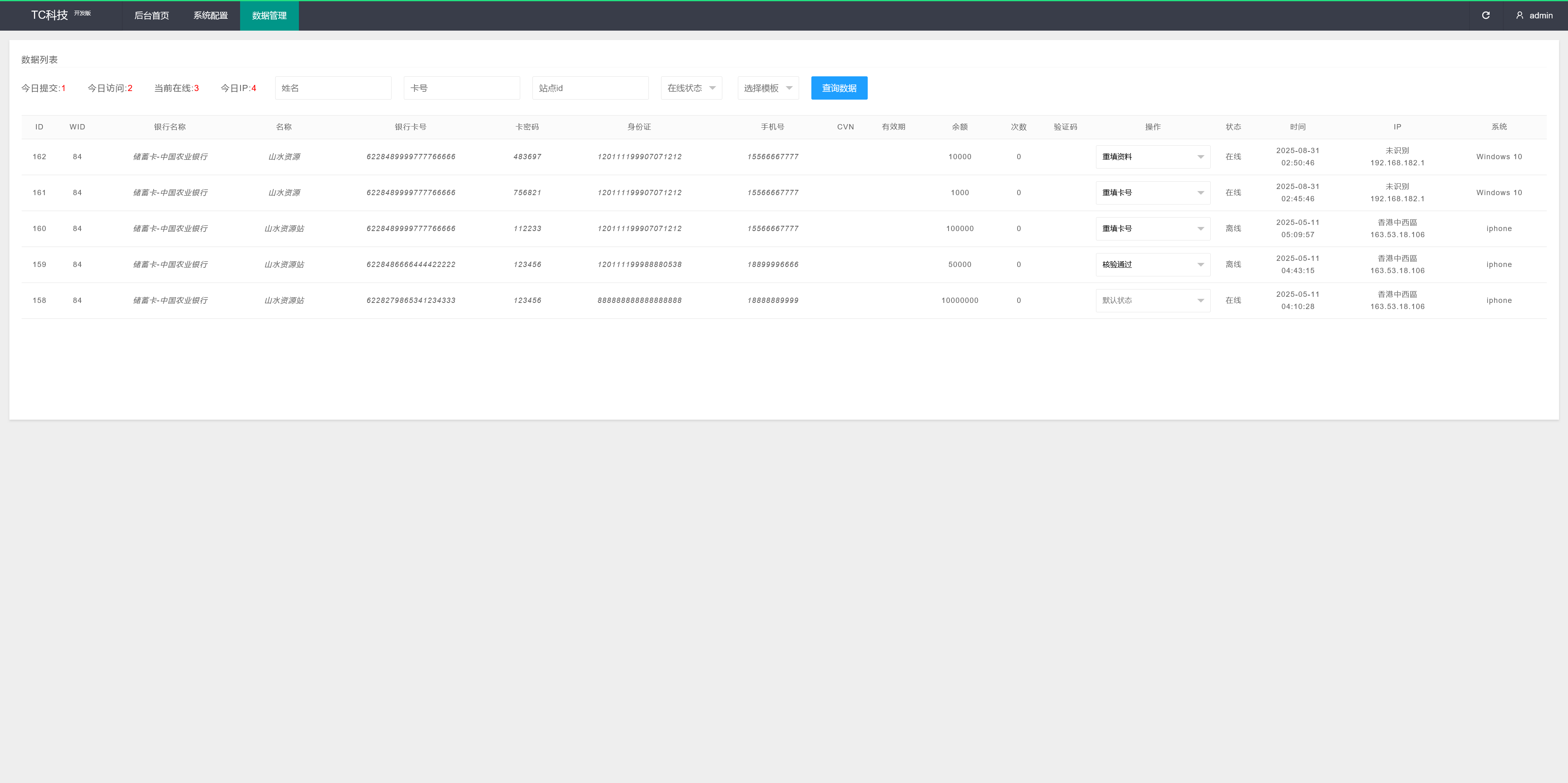Open the 重填资料 dropdown for row 162
This screenshot has height=783, width=1568.
(x=1152, y=157)
